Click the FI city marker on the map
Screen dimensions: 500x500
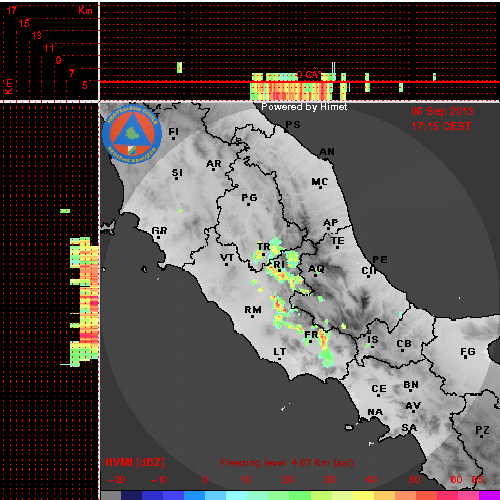pos(173,138)
